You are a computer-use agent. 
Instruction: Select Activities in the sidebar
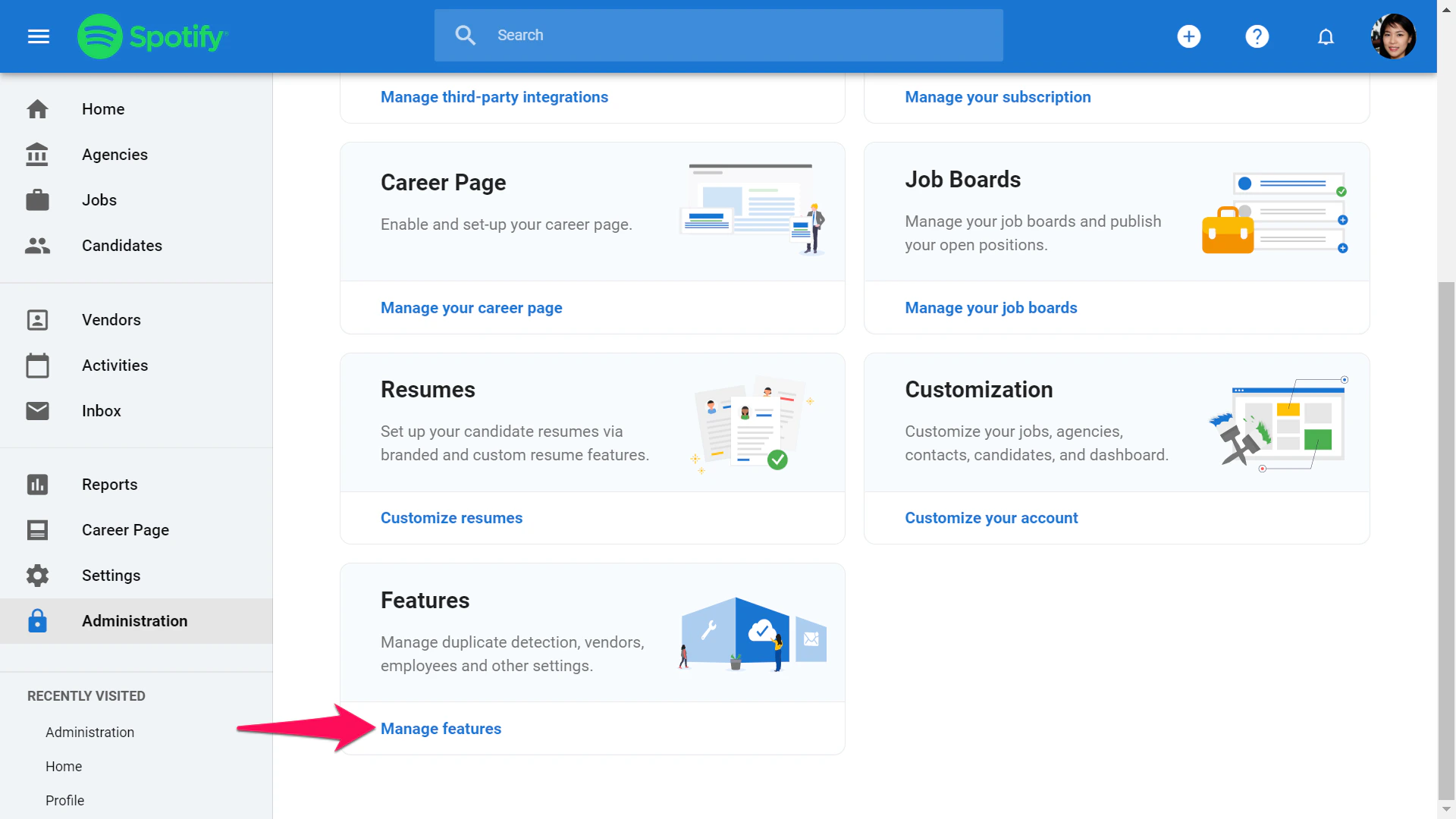pos(115,366)
